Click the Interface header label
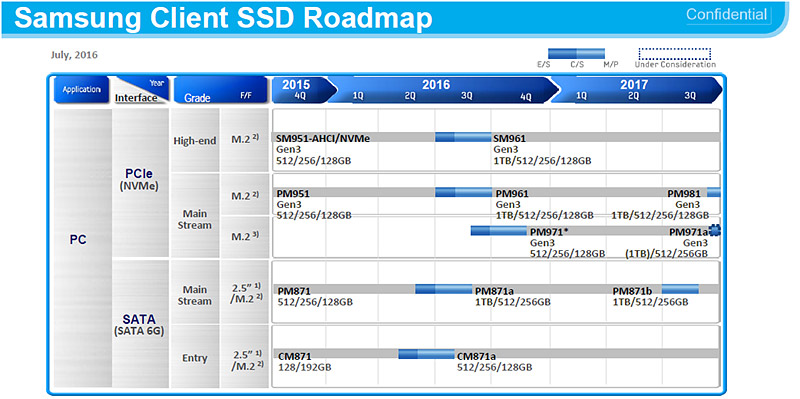 [x=136, y=98]
